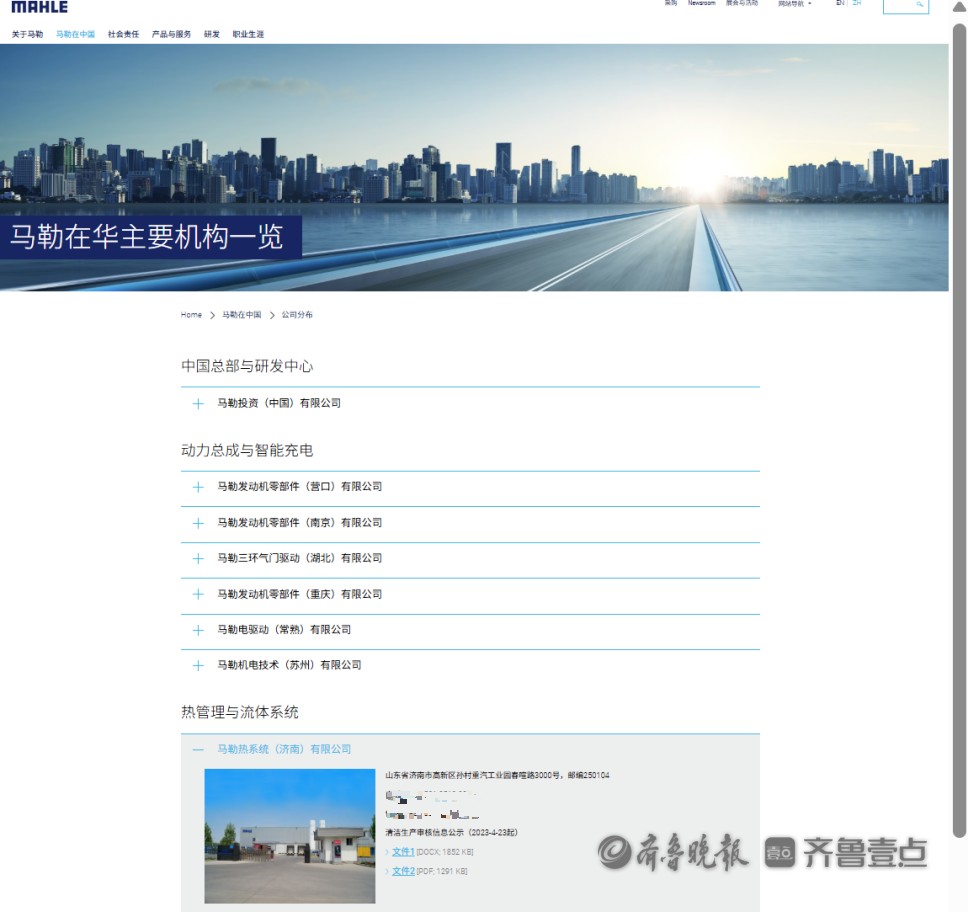This screenshot has height=912, width=968.
Task: Open the 马勒在中国 menu
Action: 75,34
